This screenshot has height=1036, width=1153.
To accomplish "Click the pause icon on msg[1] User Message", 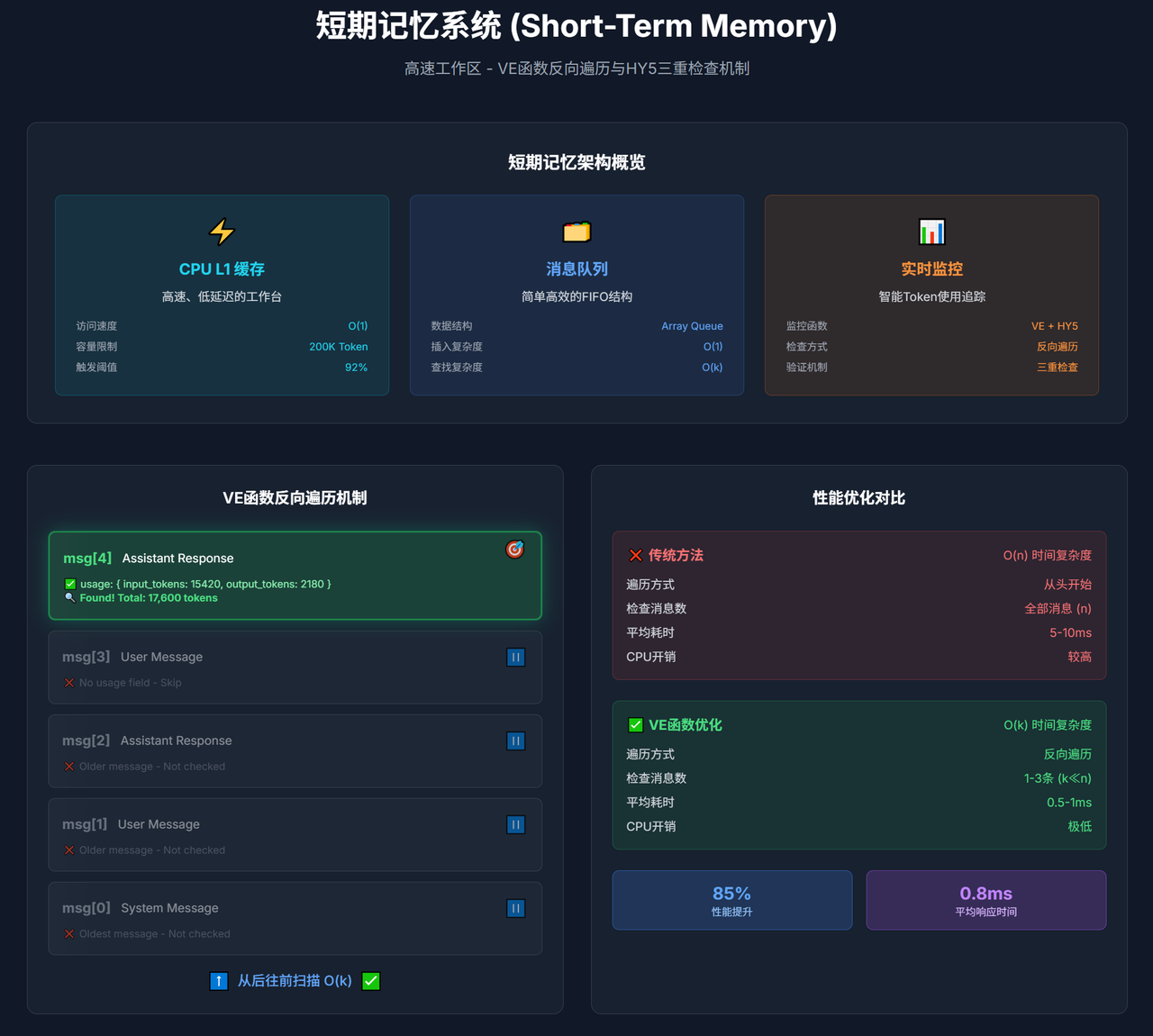I will click(515, 824).
